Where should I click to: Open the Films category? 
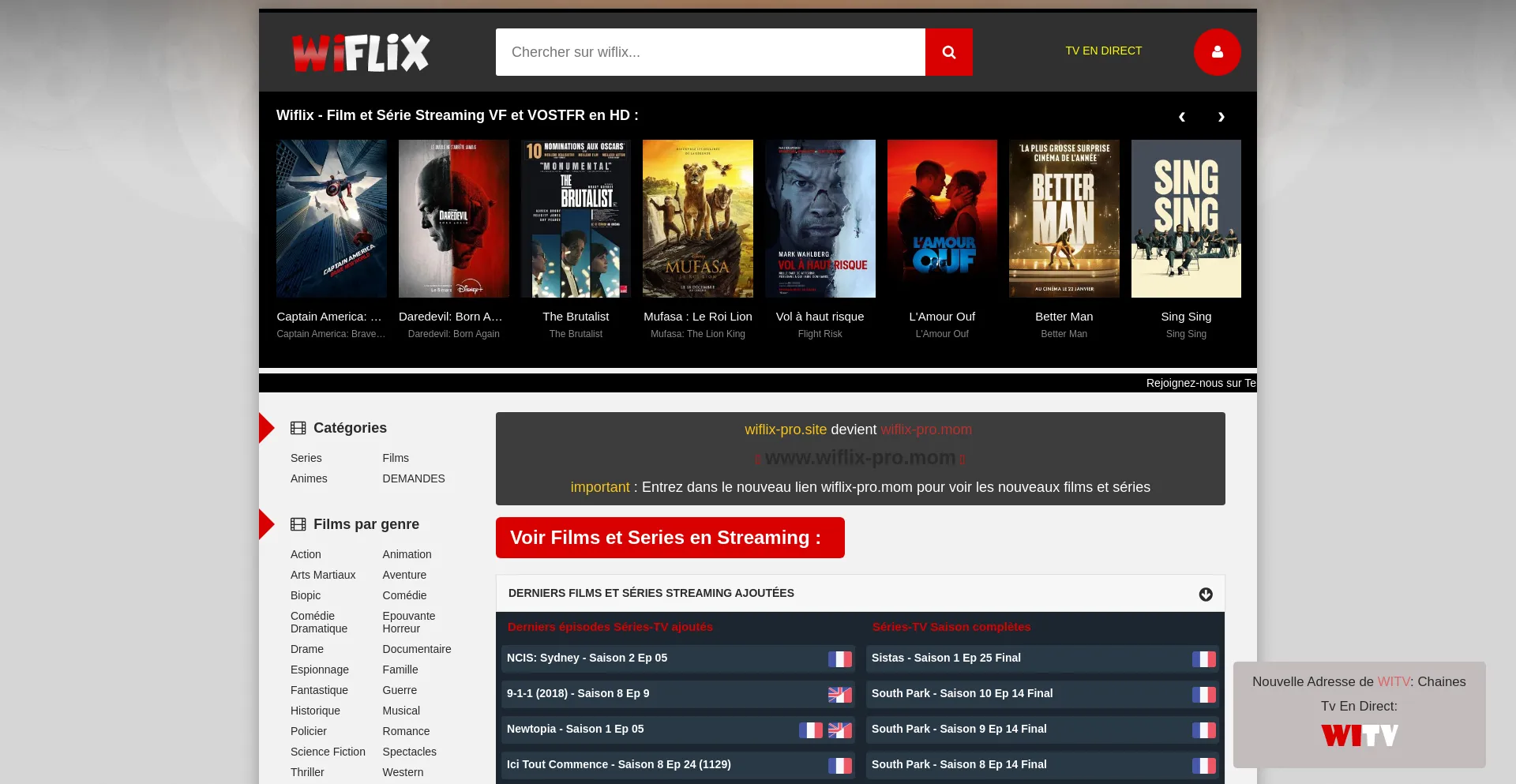point(395,458)
